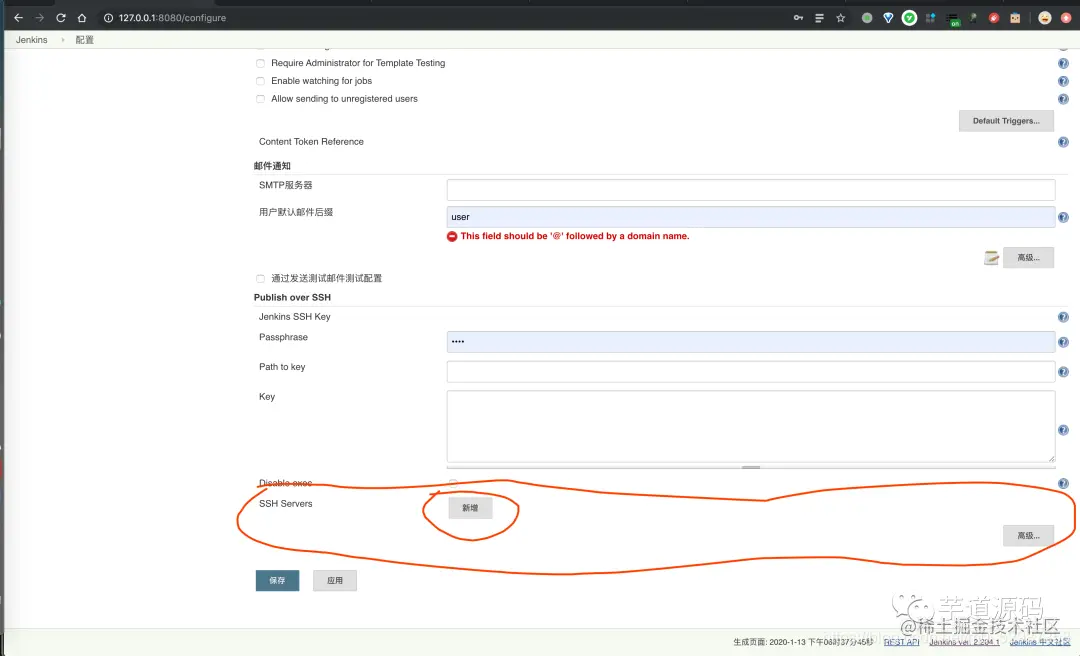The width and height of the screenshot is (1080, 656).
Task: Open help for Content Token Reference
Action: coord(1063,142)
